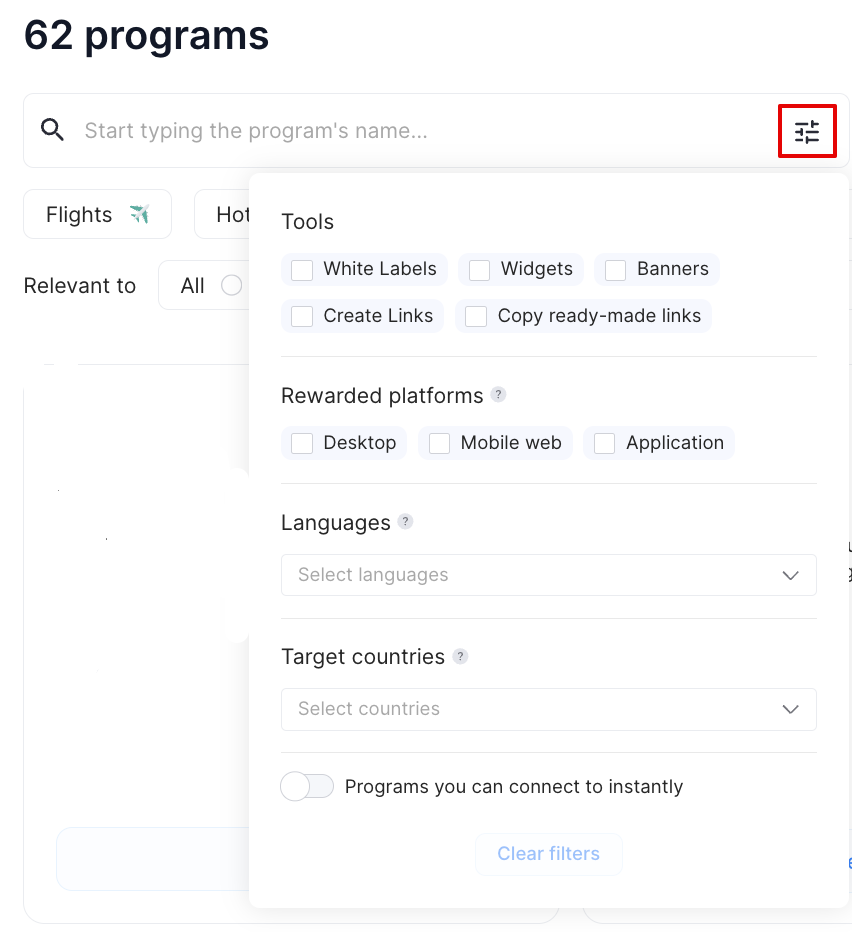Tick the Mobile web checkbox
The height and width of the screenshot is (932, 852).
(x=440, y=444)
